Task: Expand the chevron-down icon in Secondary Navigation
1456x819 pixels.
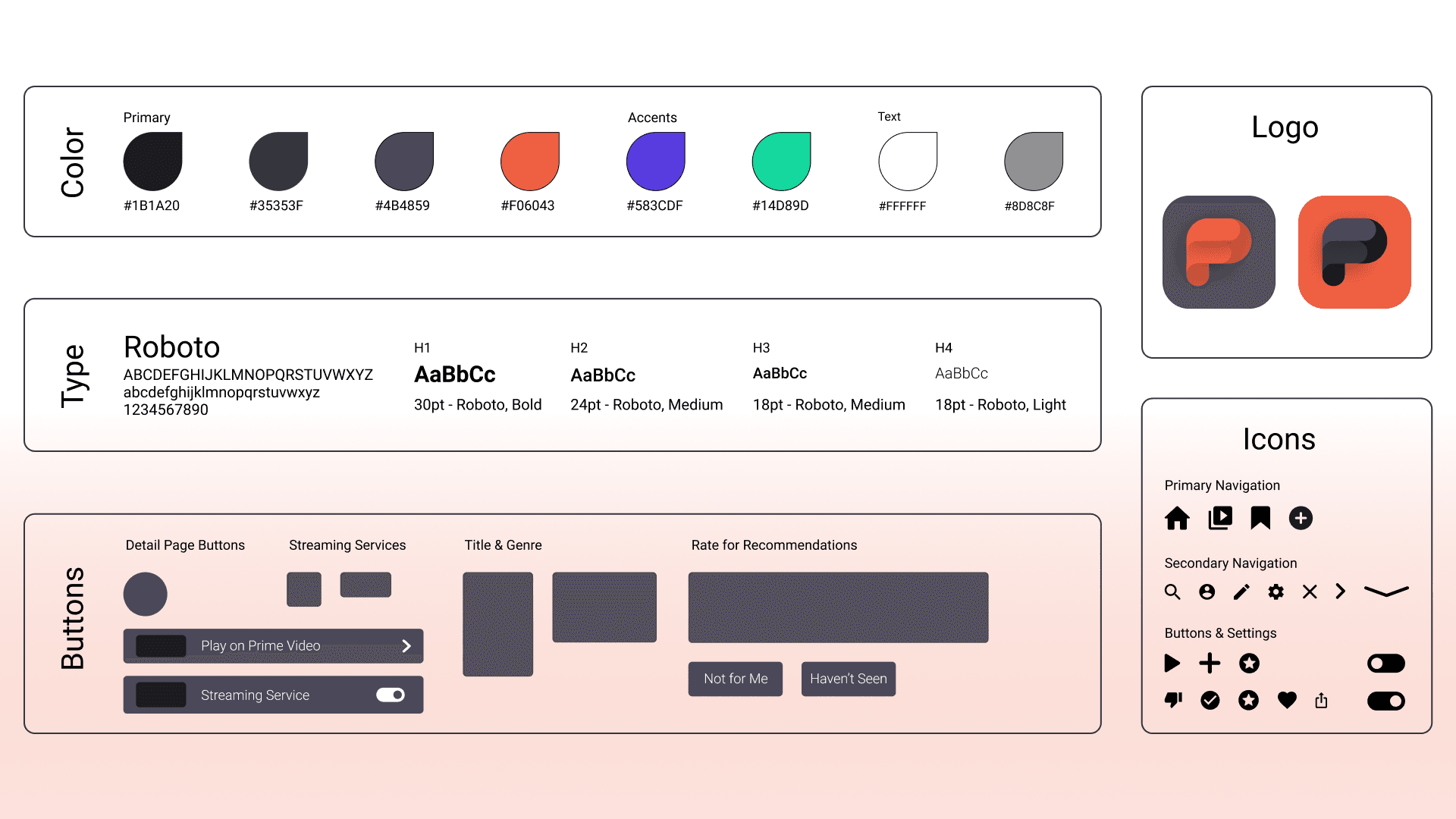Action: 1387,592
